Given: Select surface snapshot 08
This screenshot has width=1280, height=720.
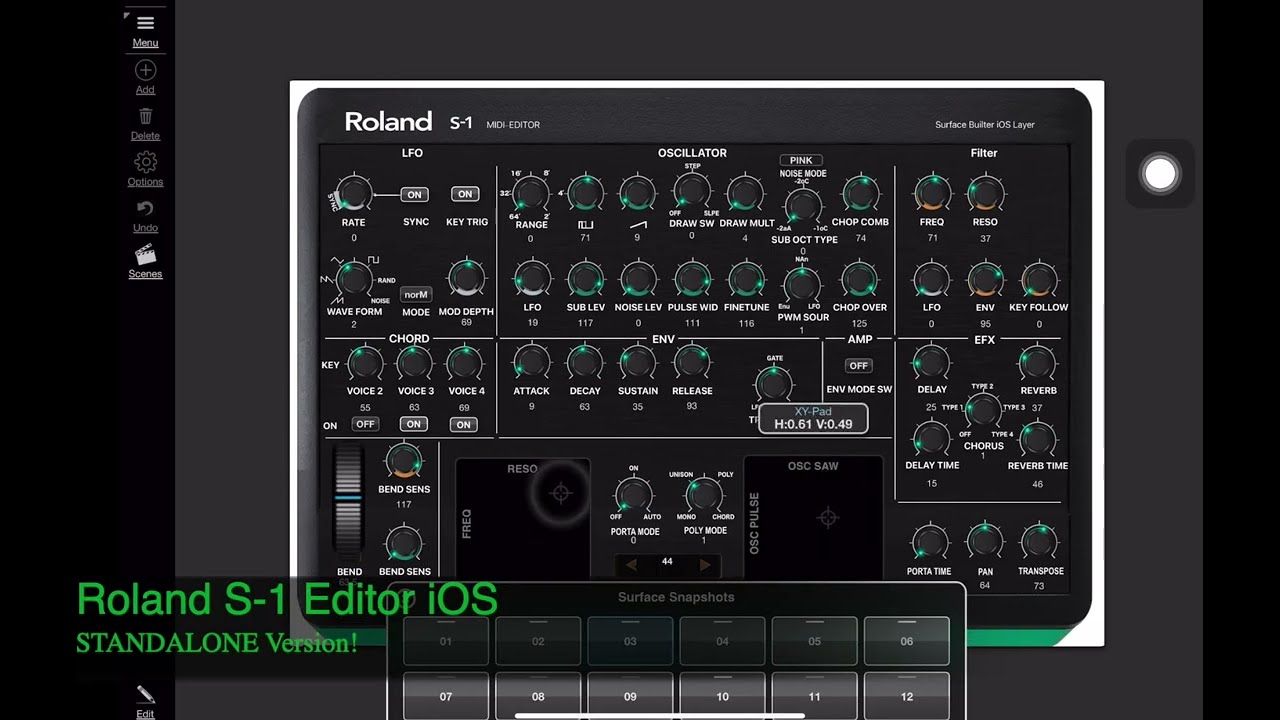Looking at the screenshot, I should point(538,696).
